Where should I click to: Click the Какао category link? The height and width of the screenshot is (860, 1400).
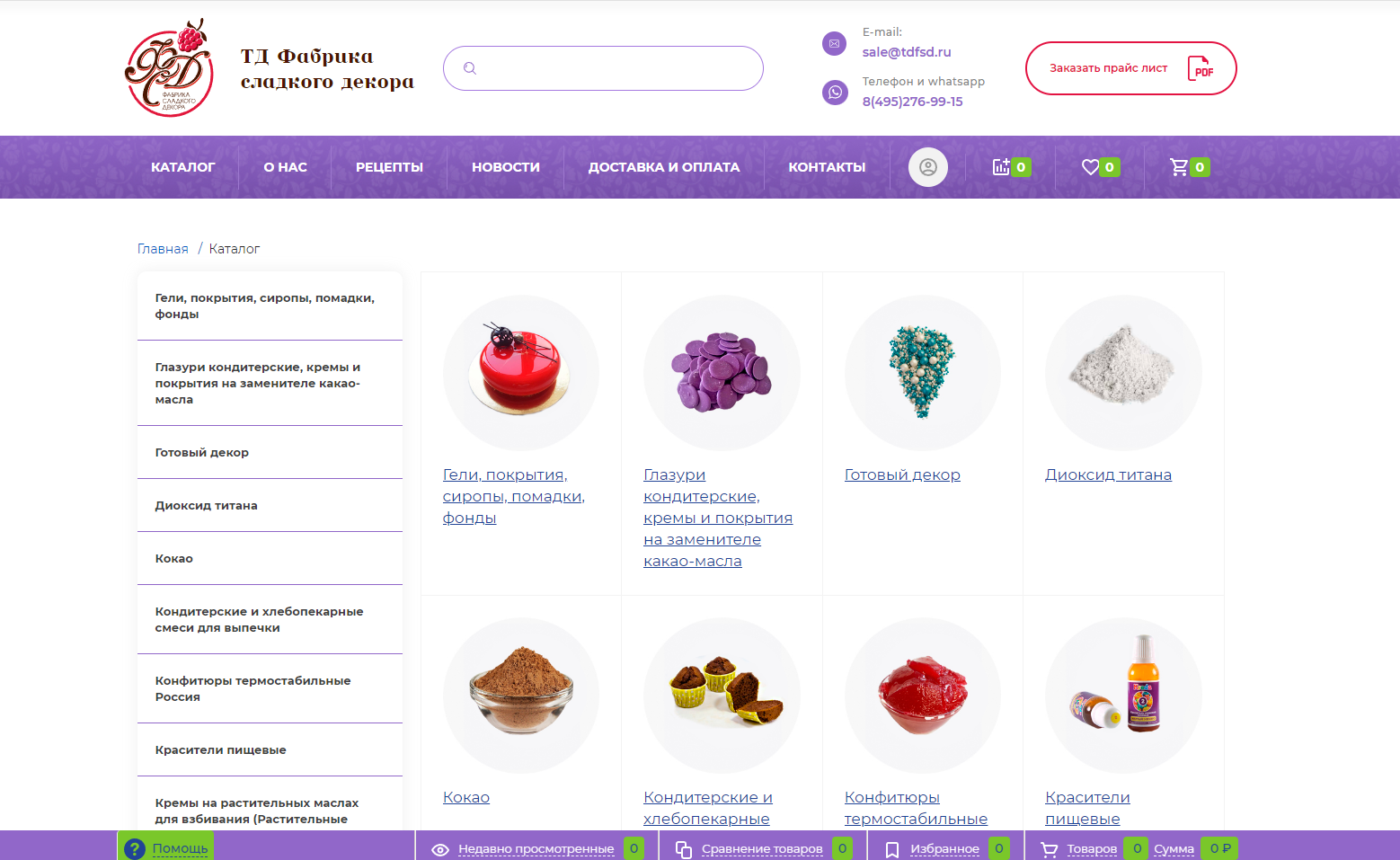click(466, 797)
